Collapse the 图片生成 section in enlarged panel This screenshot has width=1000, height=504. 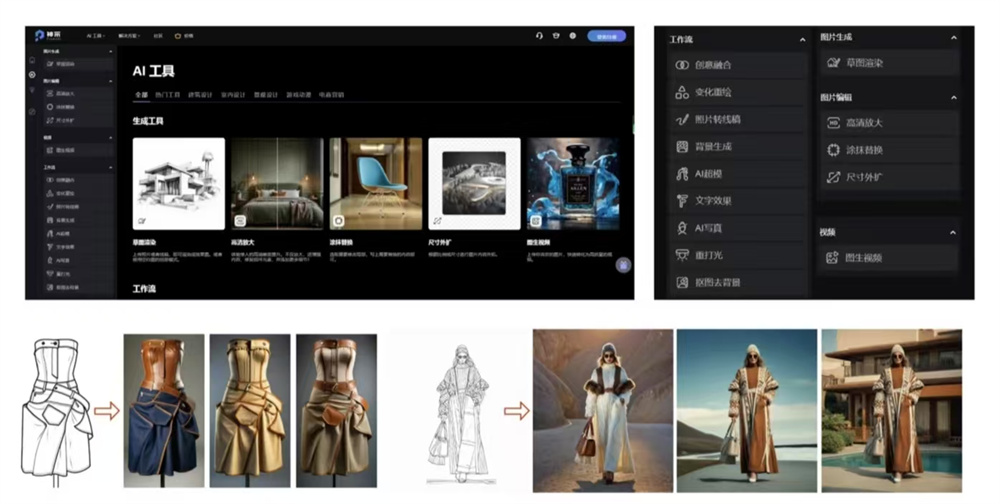[953, 38]
